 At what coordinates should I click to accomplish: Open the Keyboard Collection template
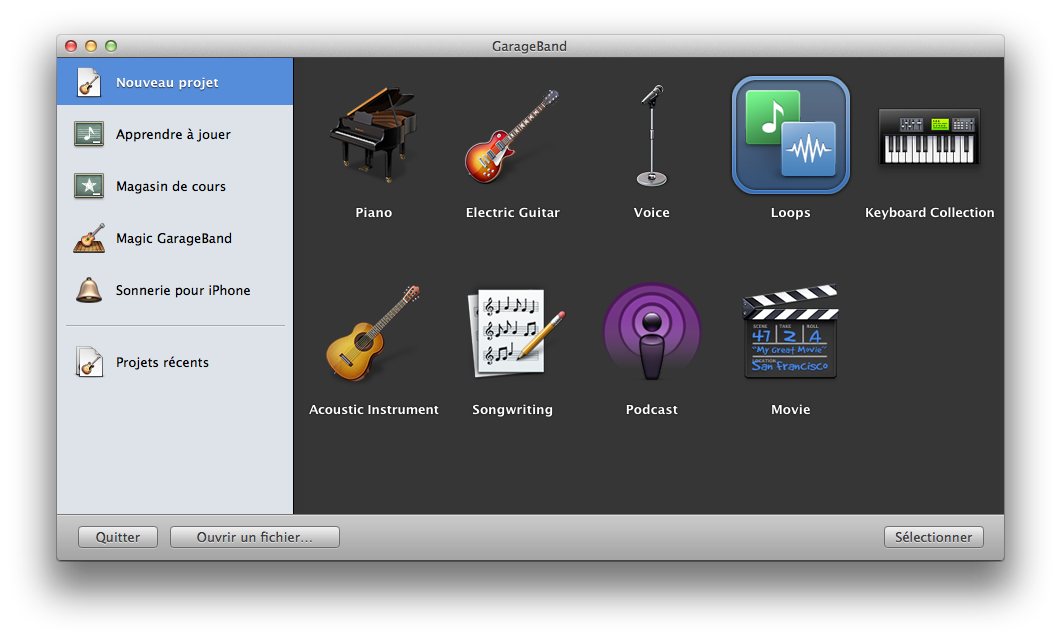pos(929,138)
